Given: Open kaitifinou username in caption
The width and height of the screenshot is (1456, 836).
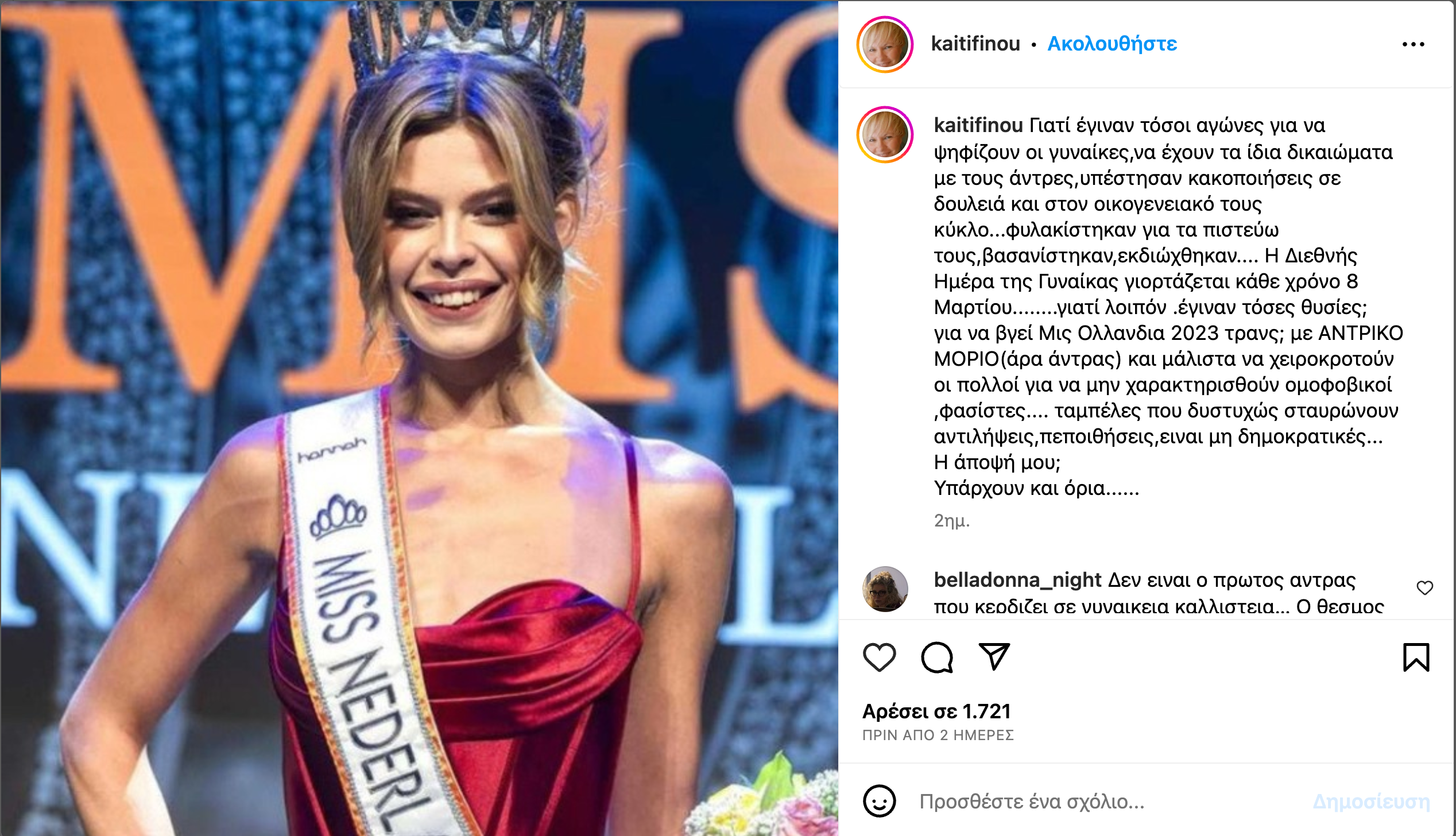Looking at the screenshot, I should click(978, 125).
